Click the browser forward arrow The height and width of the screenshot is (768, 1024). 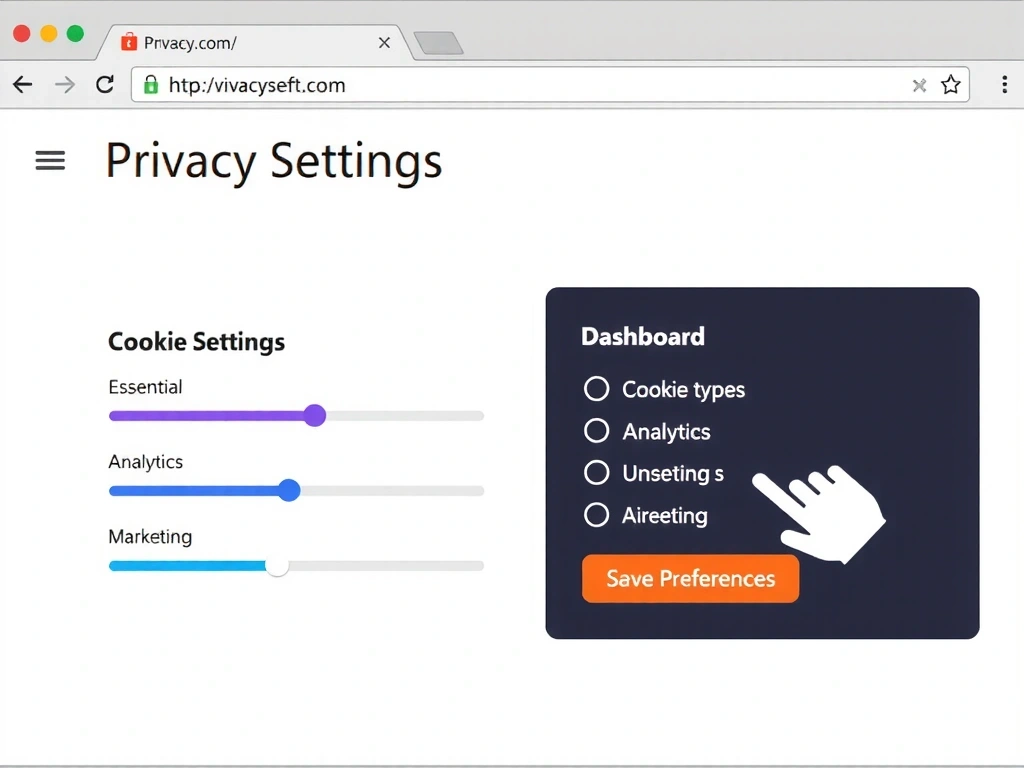point(65,85)
